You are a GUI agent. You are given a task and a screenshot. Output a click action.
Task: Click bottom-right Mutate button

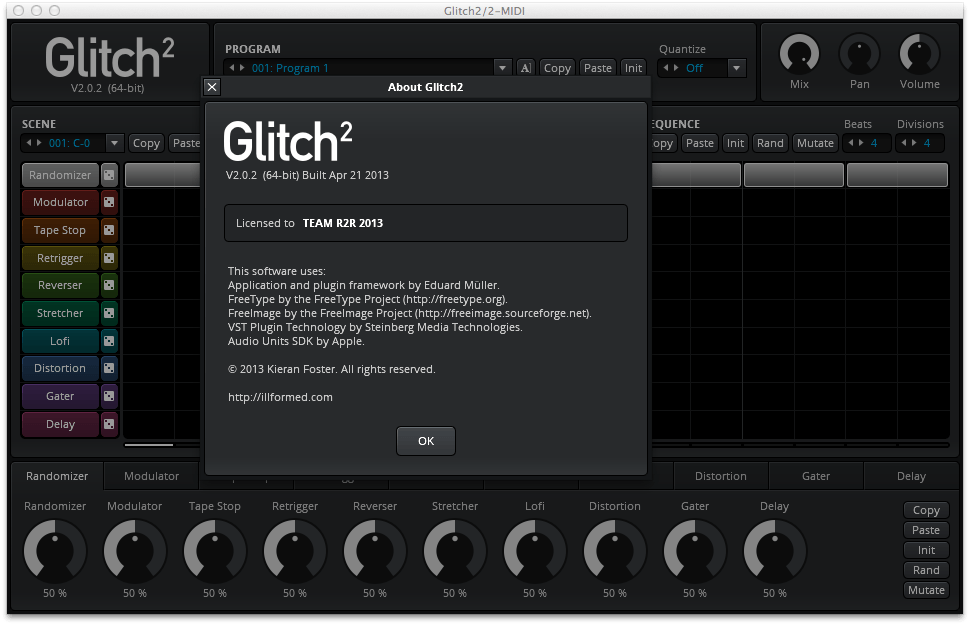pos(926,590)
